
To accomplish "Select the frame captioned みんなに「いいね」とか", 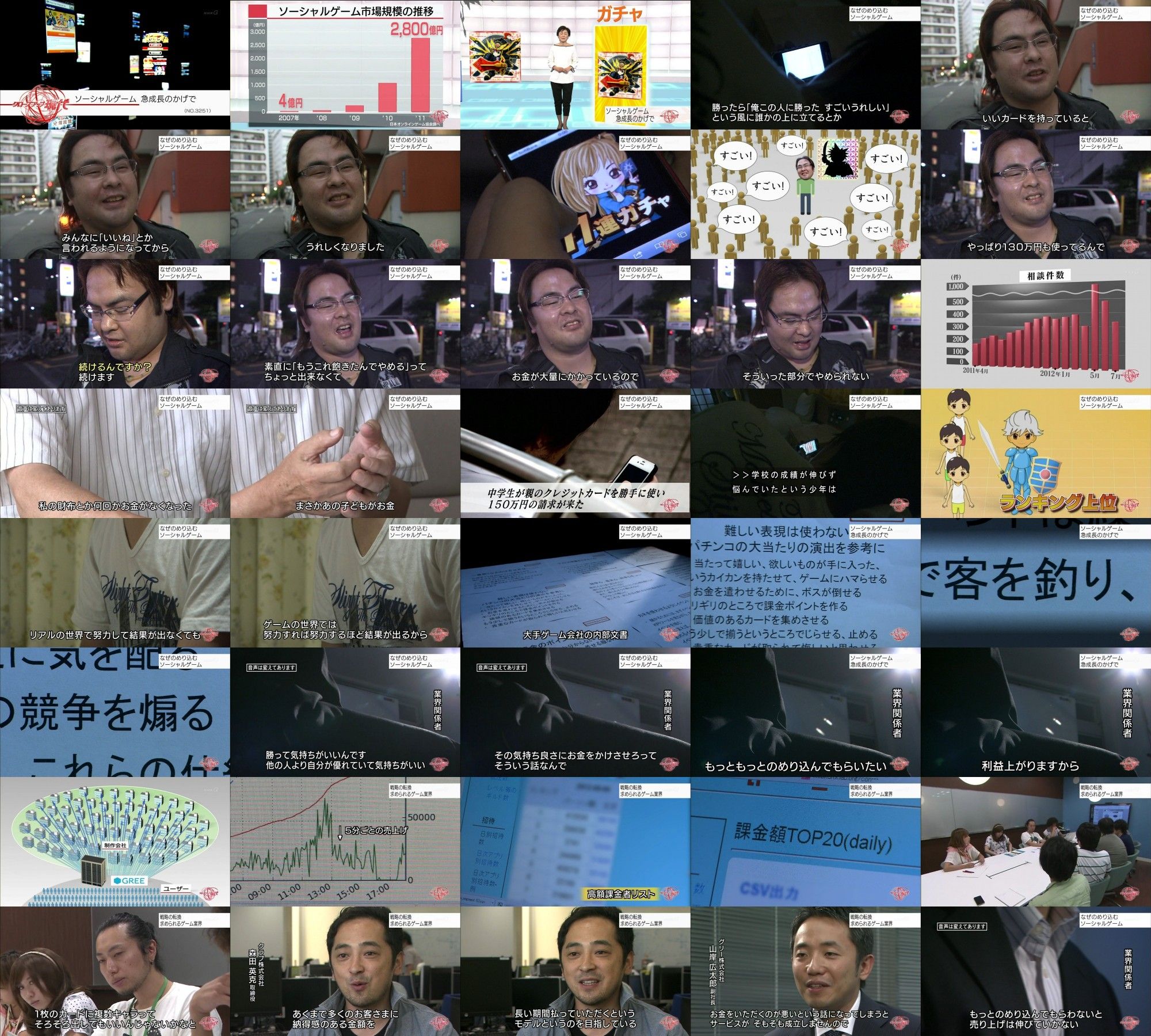I will tap(115, 194).
